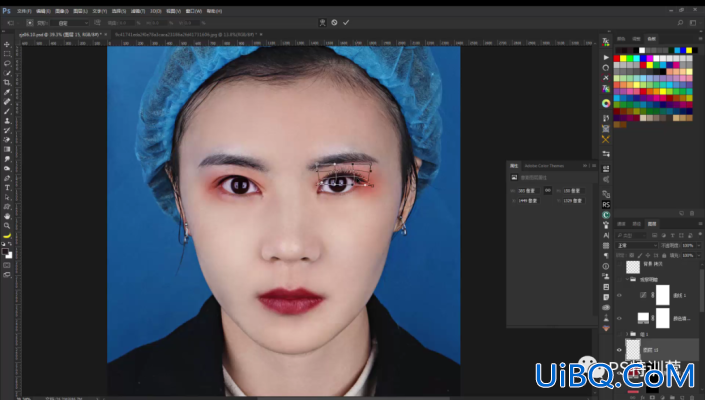Open the warp preset dropdown
The height and width of the screenshot is (400, 705).
(70, 23)
